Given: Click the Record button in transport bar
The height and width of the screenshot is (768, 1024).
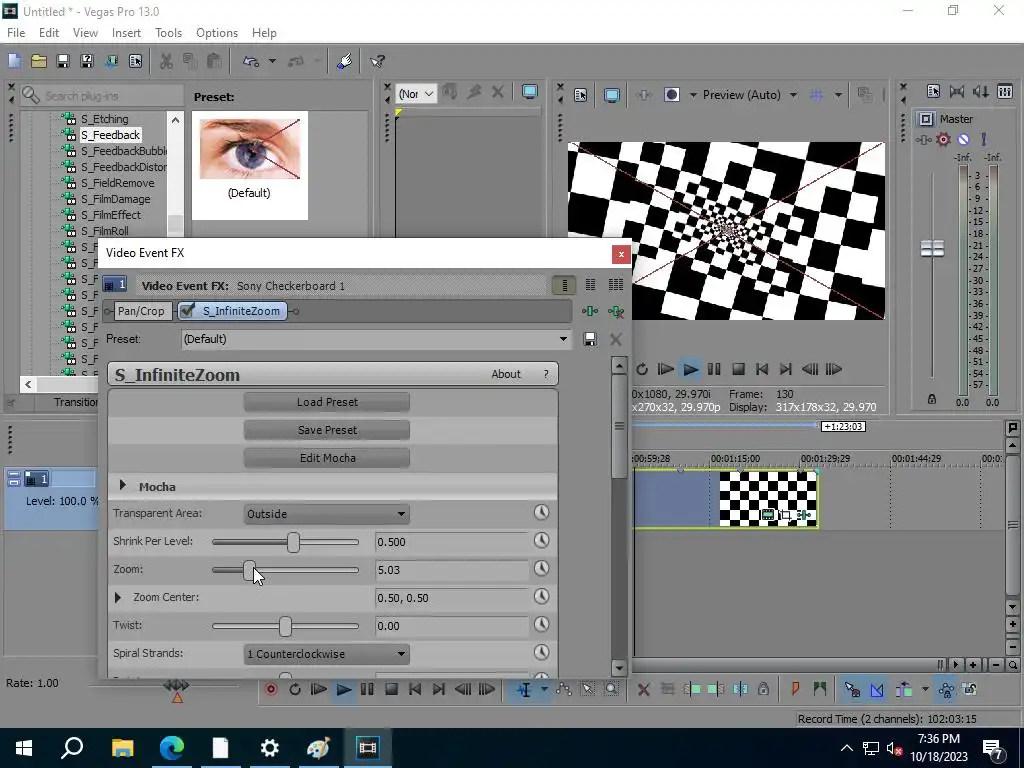Looking at the screenshot, I should pos(271,689).
